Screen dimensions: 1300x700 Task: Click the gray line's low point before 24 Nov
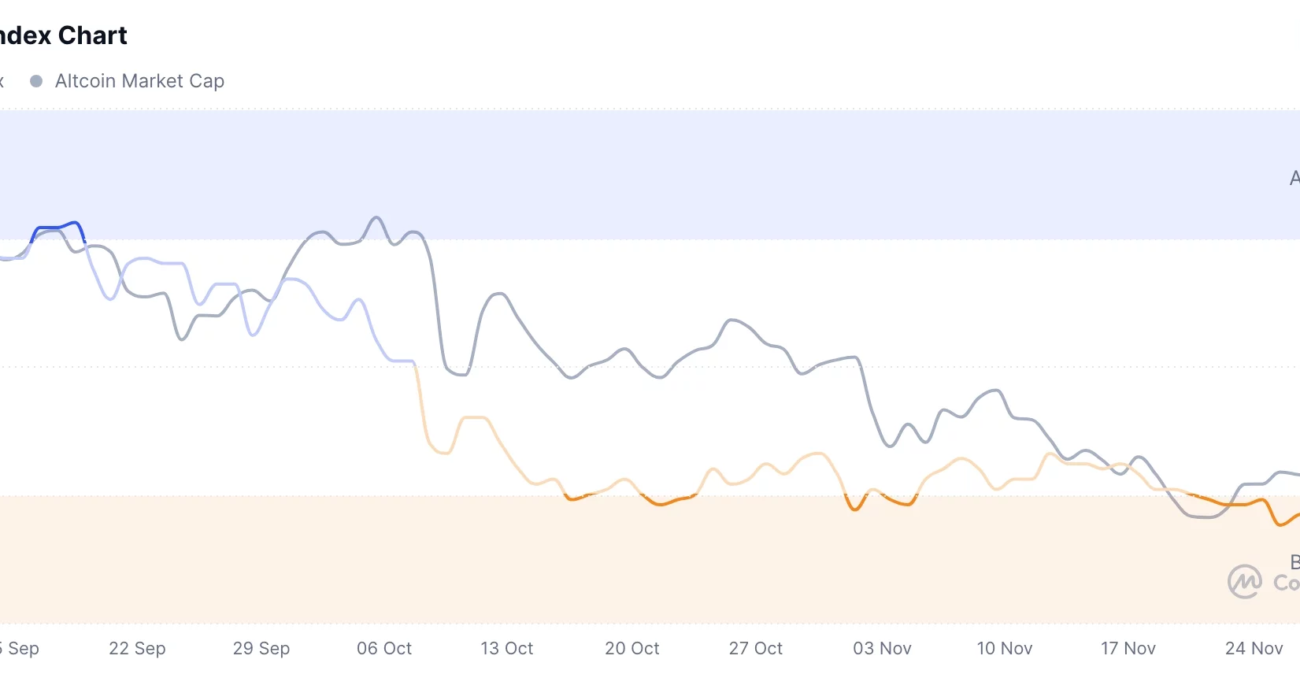click(x=1203, y=517)
